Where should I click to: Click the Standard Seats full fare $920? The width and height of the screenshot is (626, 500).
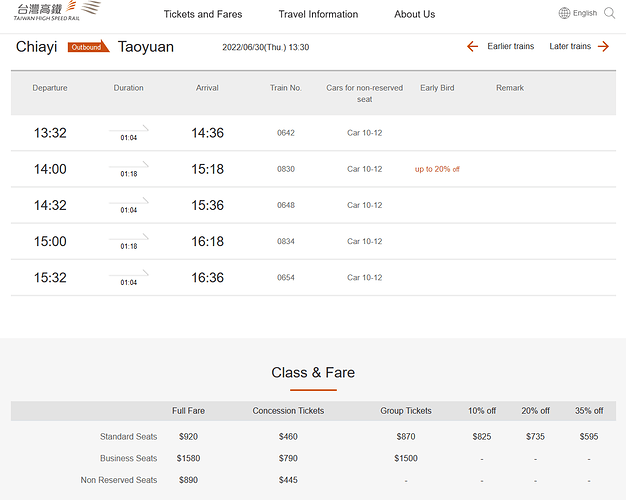tap(188, 437)
